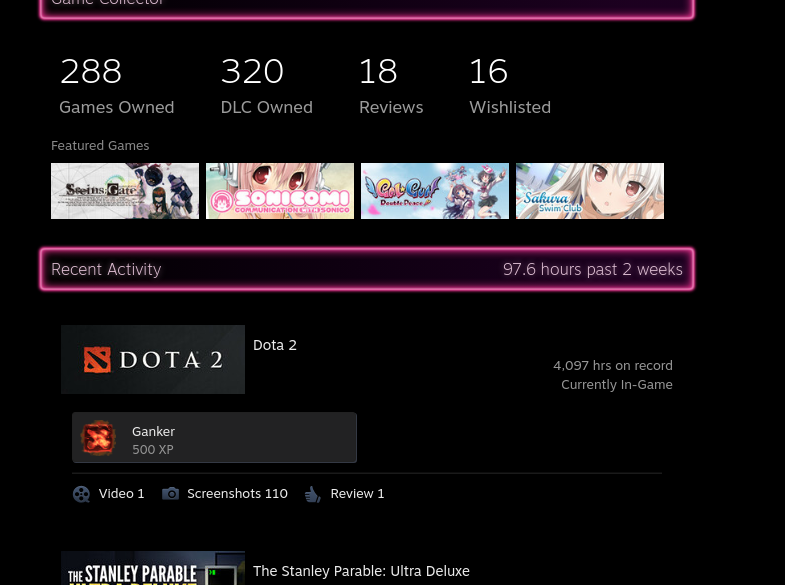
Task: Open the Steins;Gate featured game
Action: [125, 191]
